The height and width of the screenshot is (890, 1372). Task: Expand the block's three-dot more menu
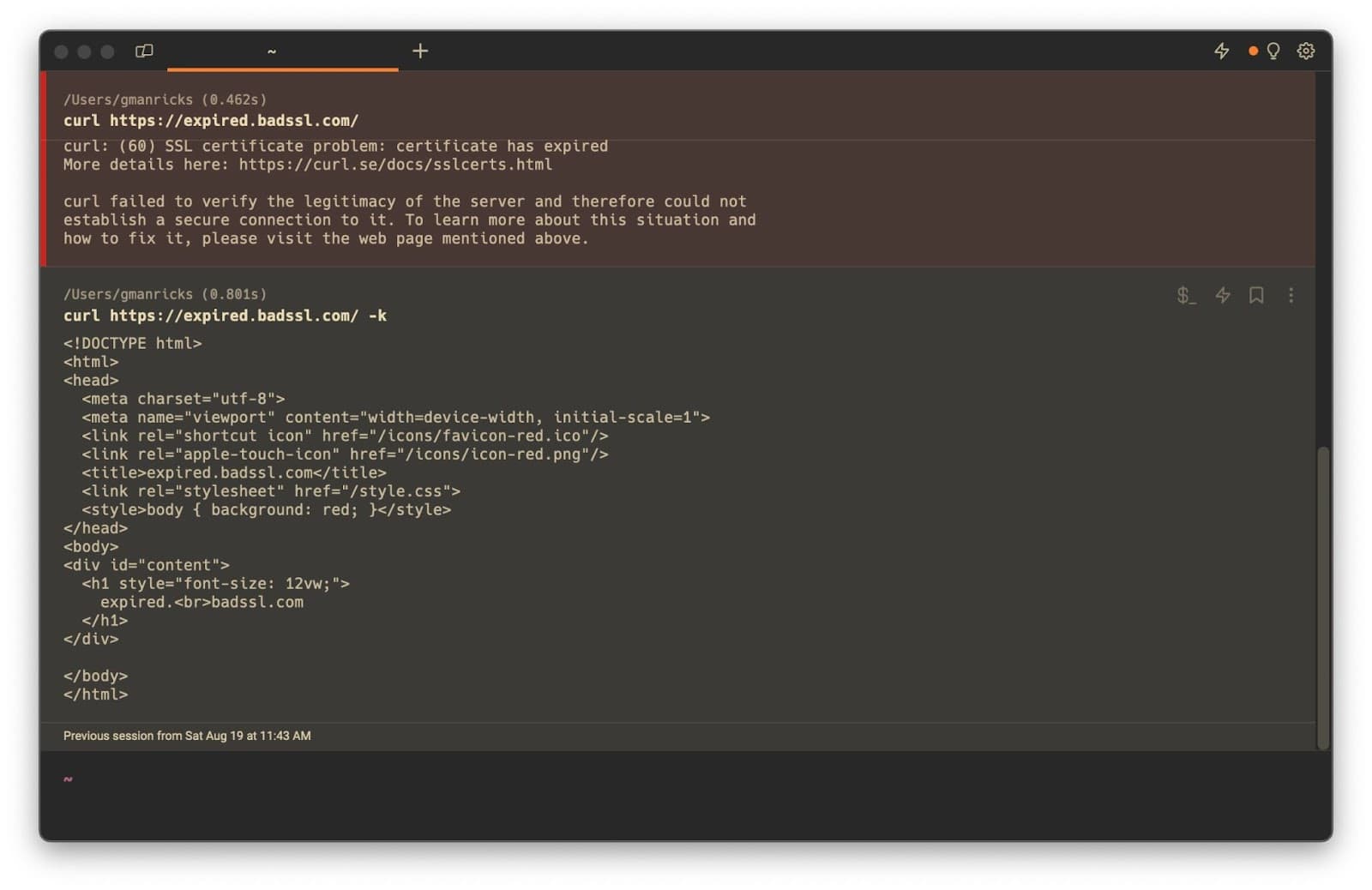coord(1291,296)
